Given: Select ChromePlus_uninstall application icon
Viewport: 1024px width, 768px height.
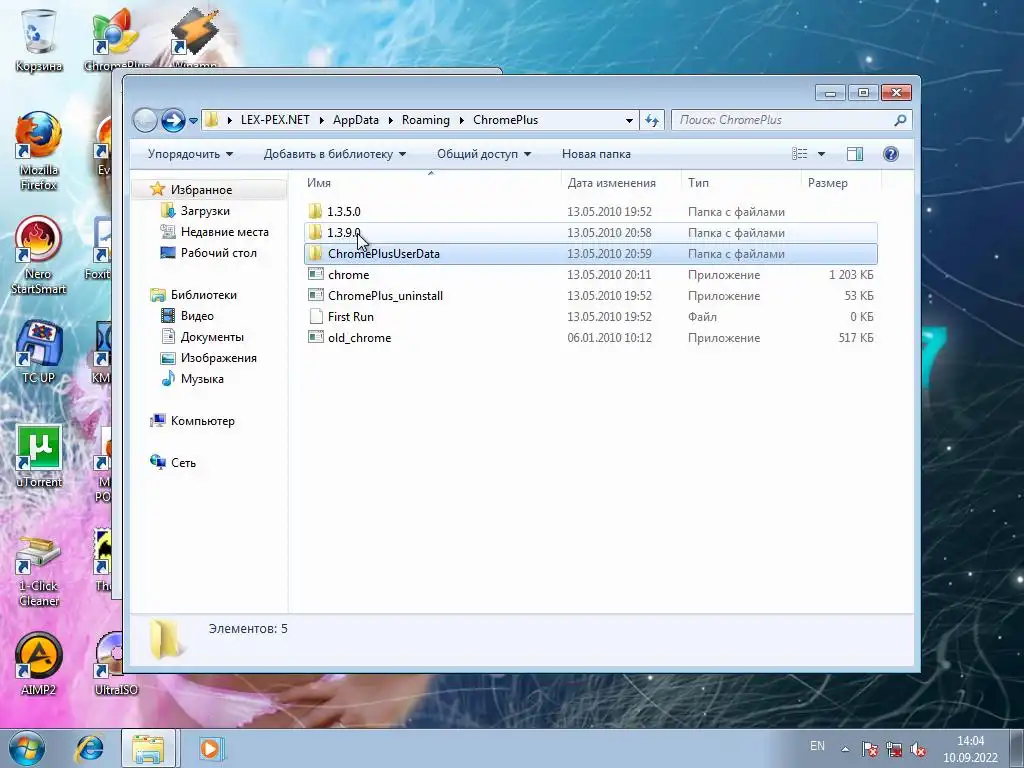Looking at the screenshot, I should click(316, 295).
